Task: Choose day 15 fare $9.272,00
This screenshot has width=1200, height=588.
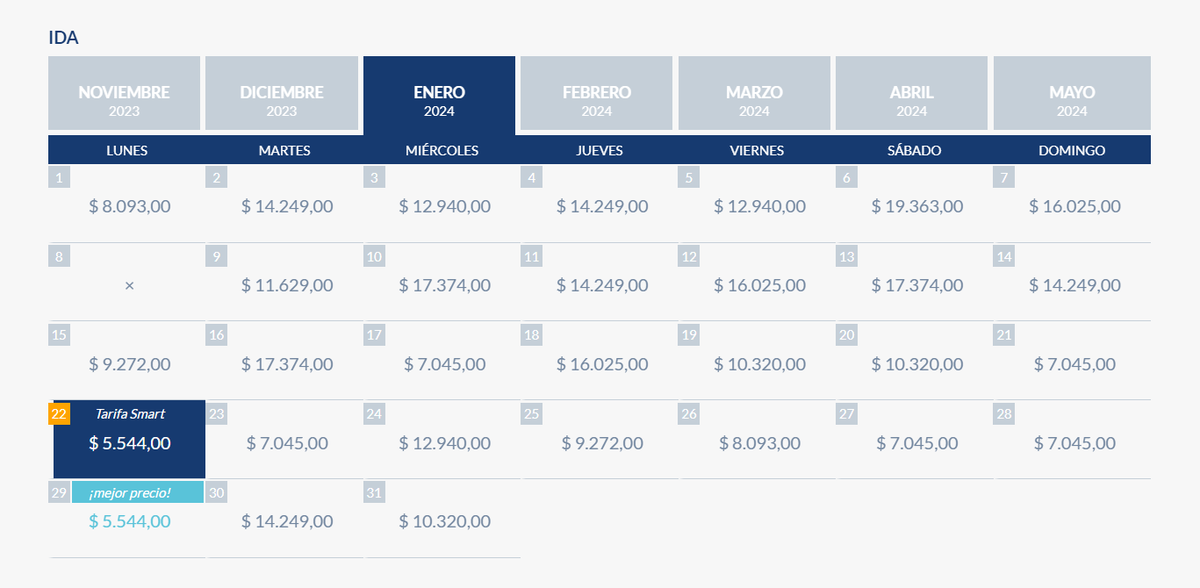Action: pyautogui.click(x=129, y=364)
